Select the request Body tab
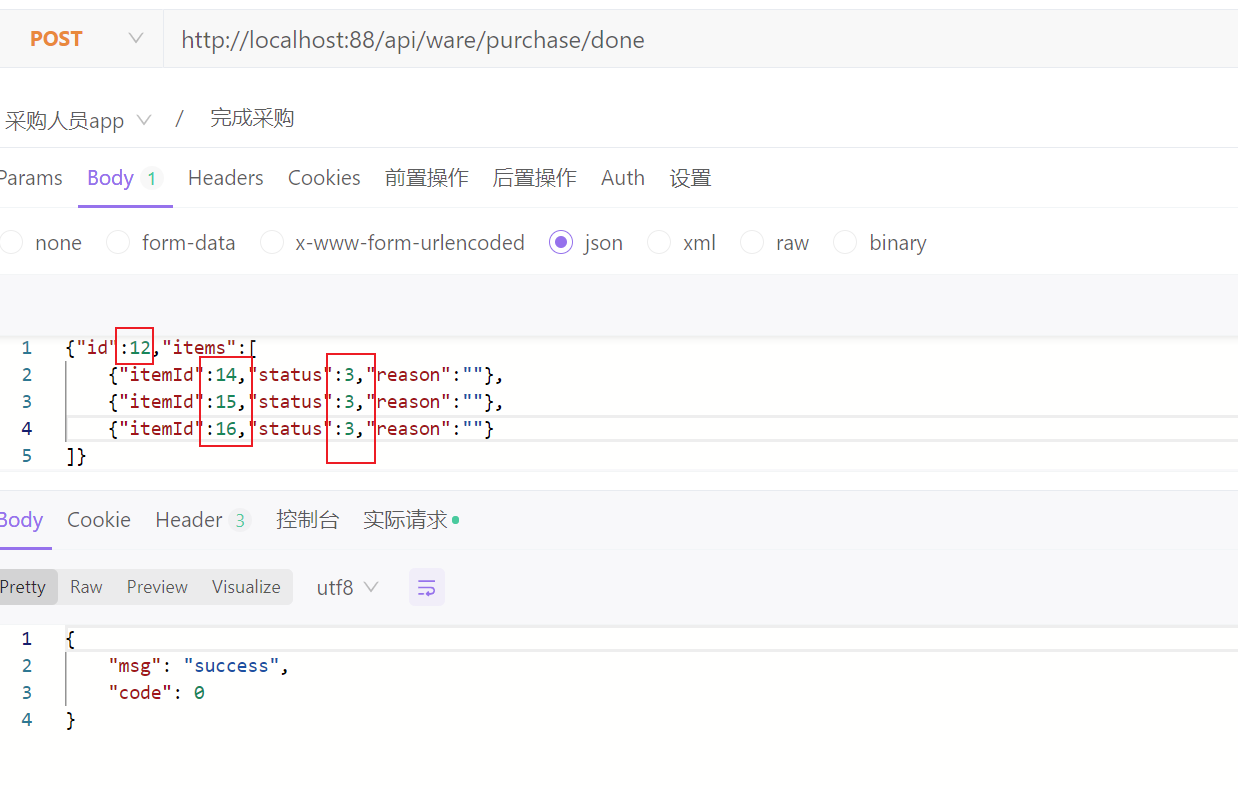 124,178
